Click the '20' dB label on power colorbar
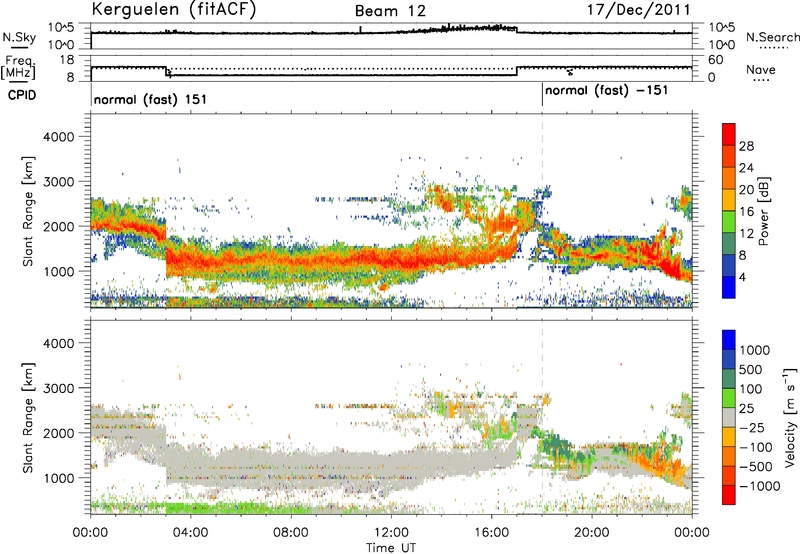 pos(746,190)
